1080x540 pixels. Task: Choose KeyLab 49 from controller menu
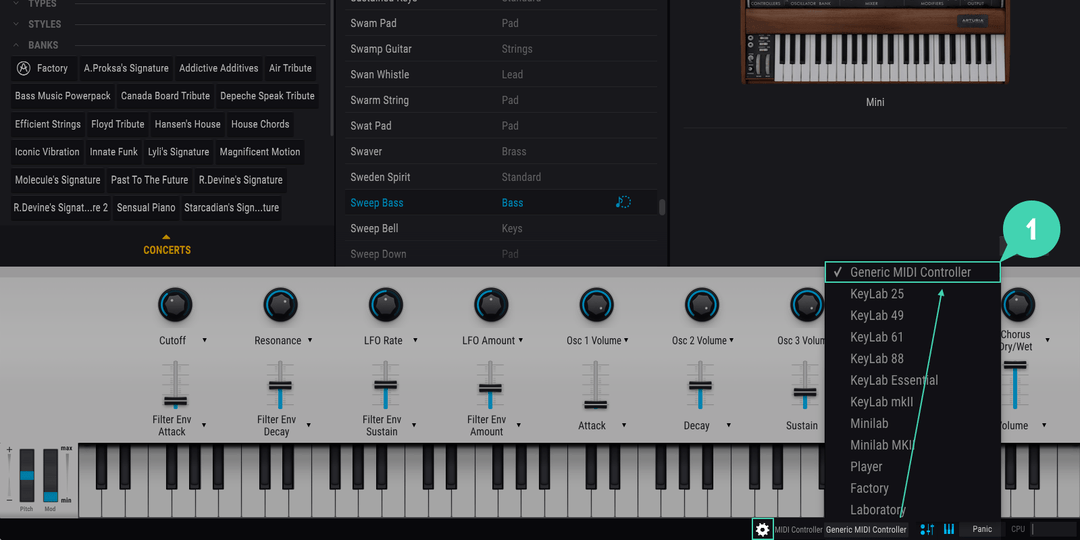[x=913, y=315]
